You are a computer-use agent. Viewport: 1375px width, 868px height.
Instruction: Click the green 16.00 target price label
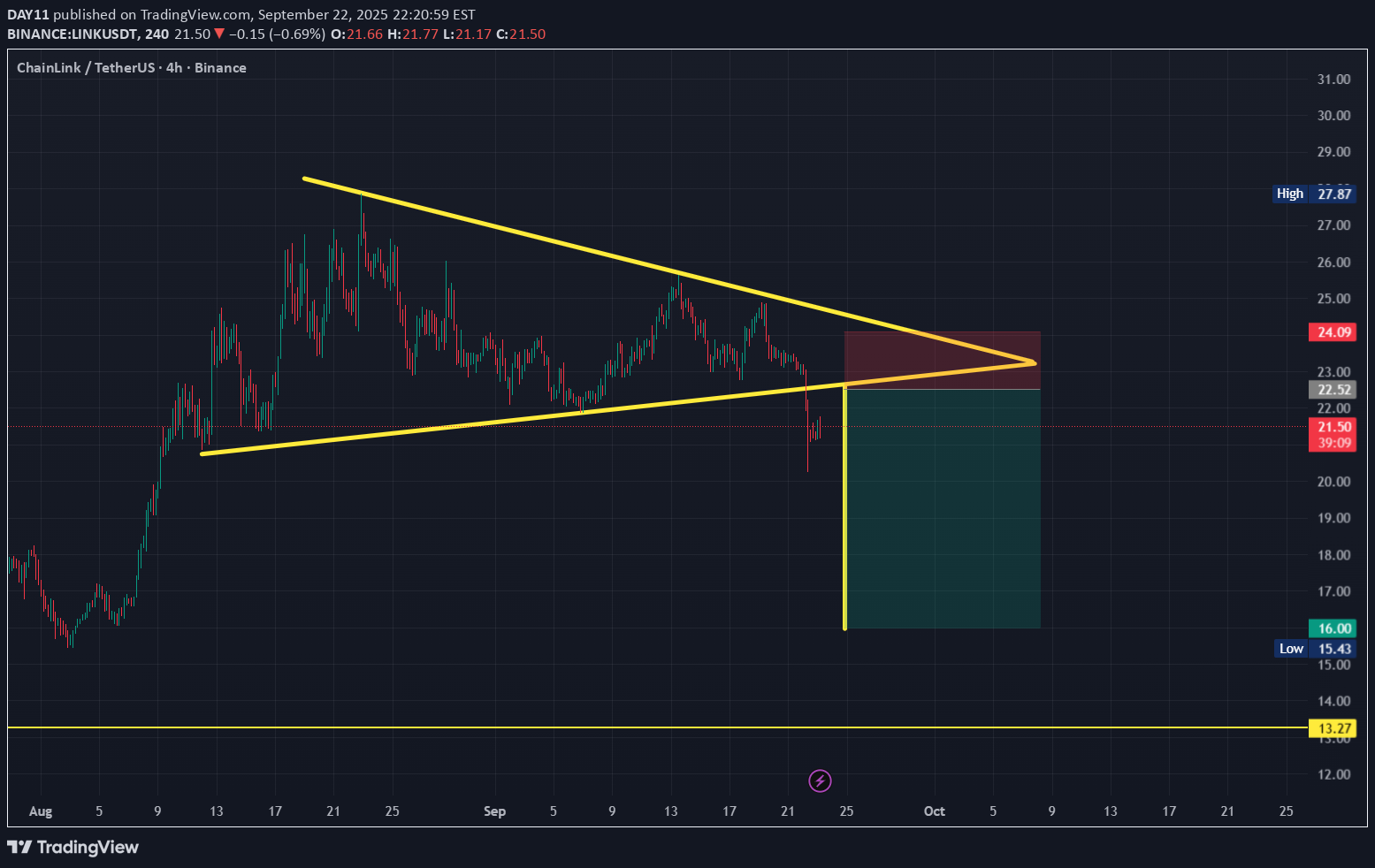[1333, 628]
